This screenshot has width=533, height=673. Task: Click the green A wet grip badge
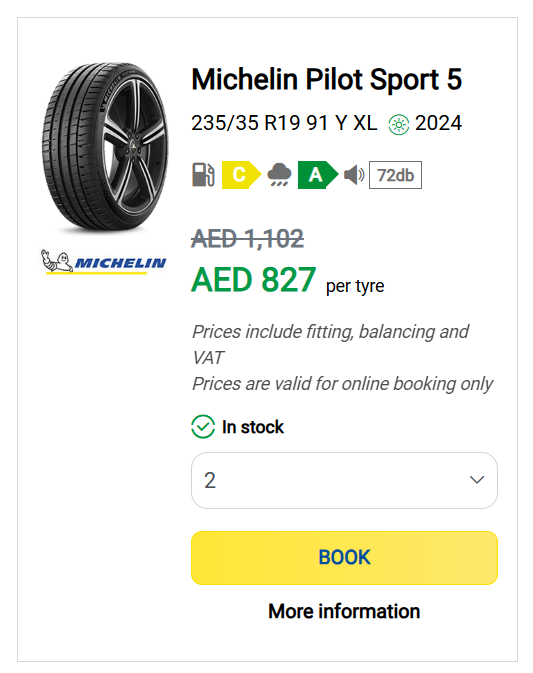318,175
